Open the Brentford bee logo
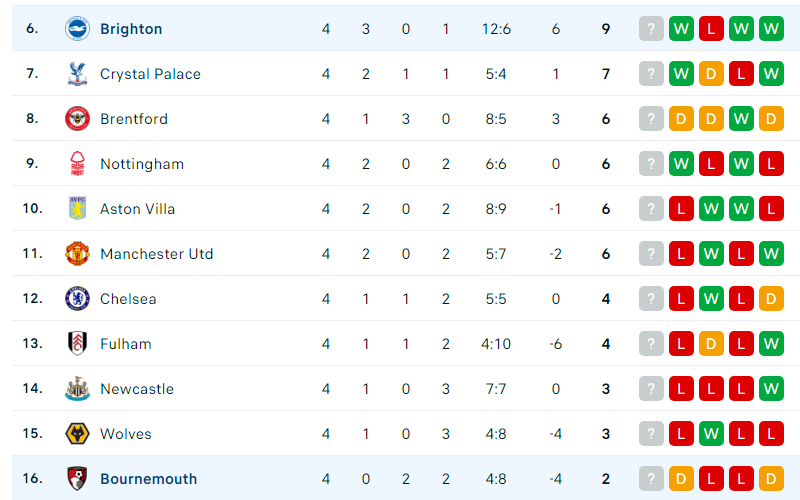This screenshot has height=500, width=800. [x=78, y=118]
